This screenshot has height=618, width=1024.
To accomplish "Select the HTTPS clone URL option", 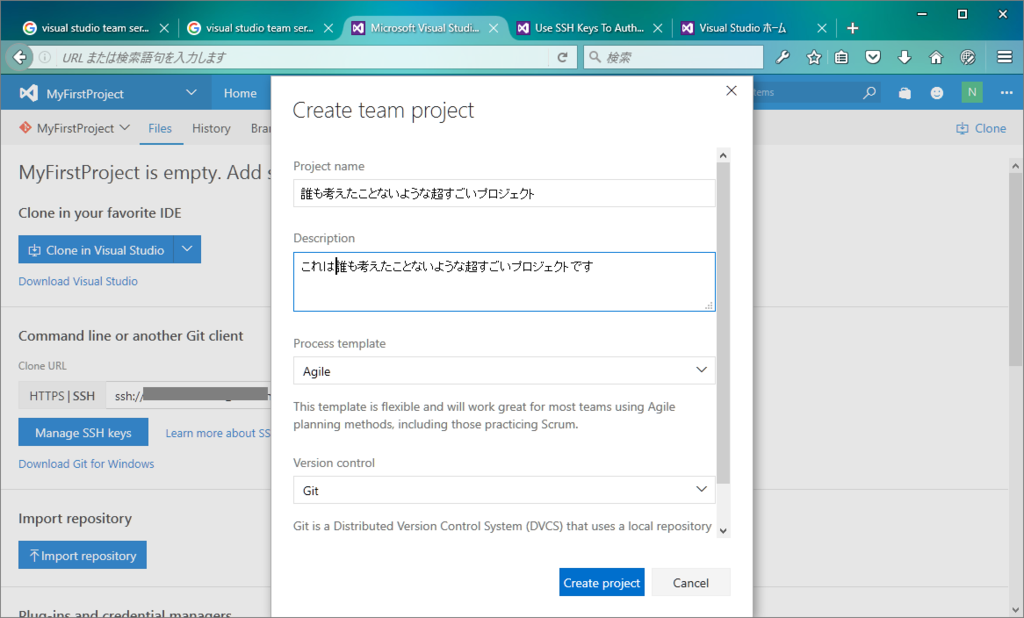I will 46,396.
